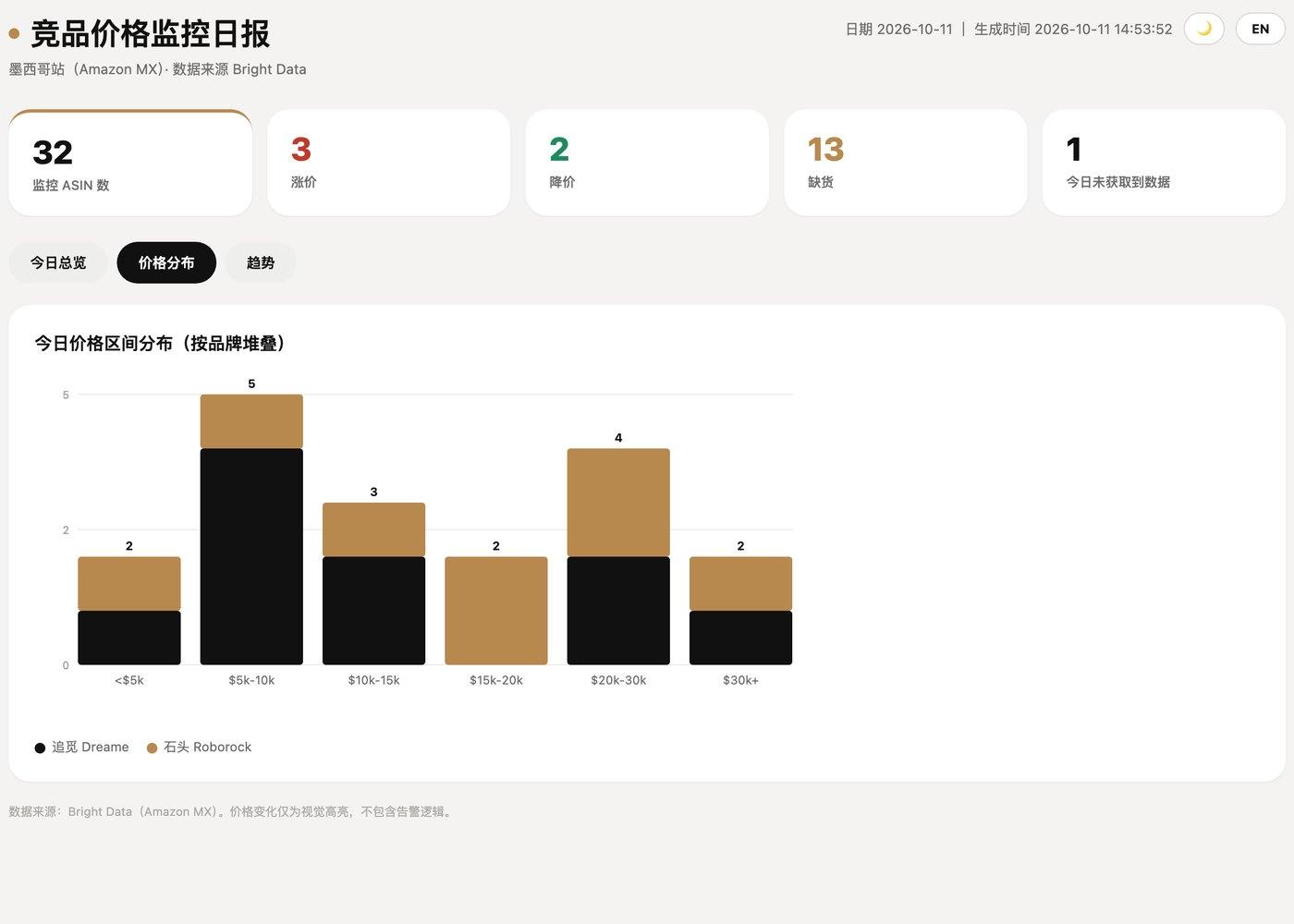The width and height of the screenshot is (1294, 924).
Task: Click the Dreame black bar in $10k-15k
Action: 373,611
